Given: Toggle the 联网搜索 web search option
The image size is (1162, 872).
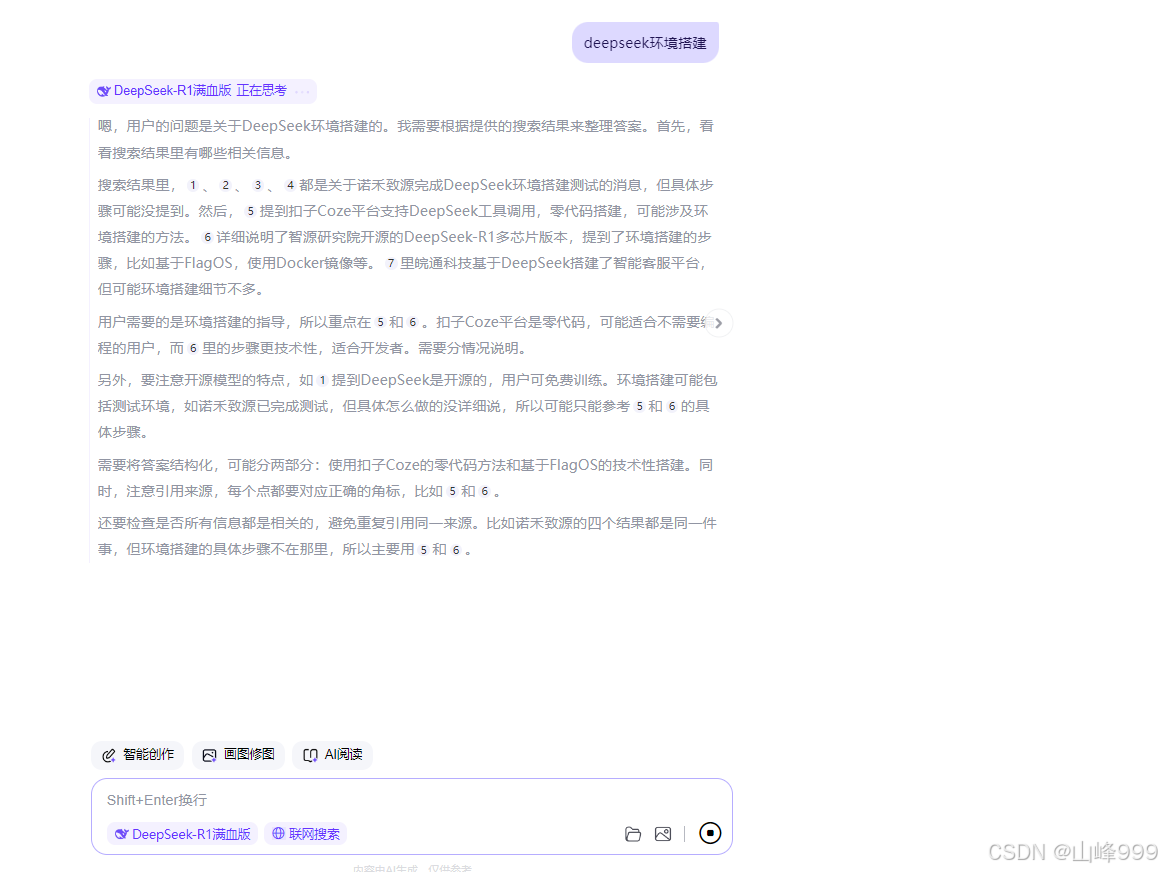Looking at the screenshot, I should pos(305,834).
